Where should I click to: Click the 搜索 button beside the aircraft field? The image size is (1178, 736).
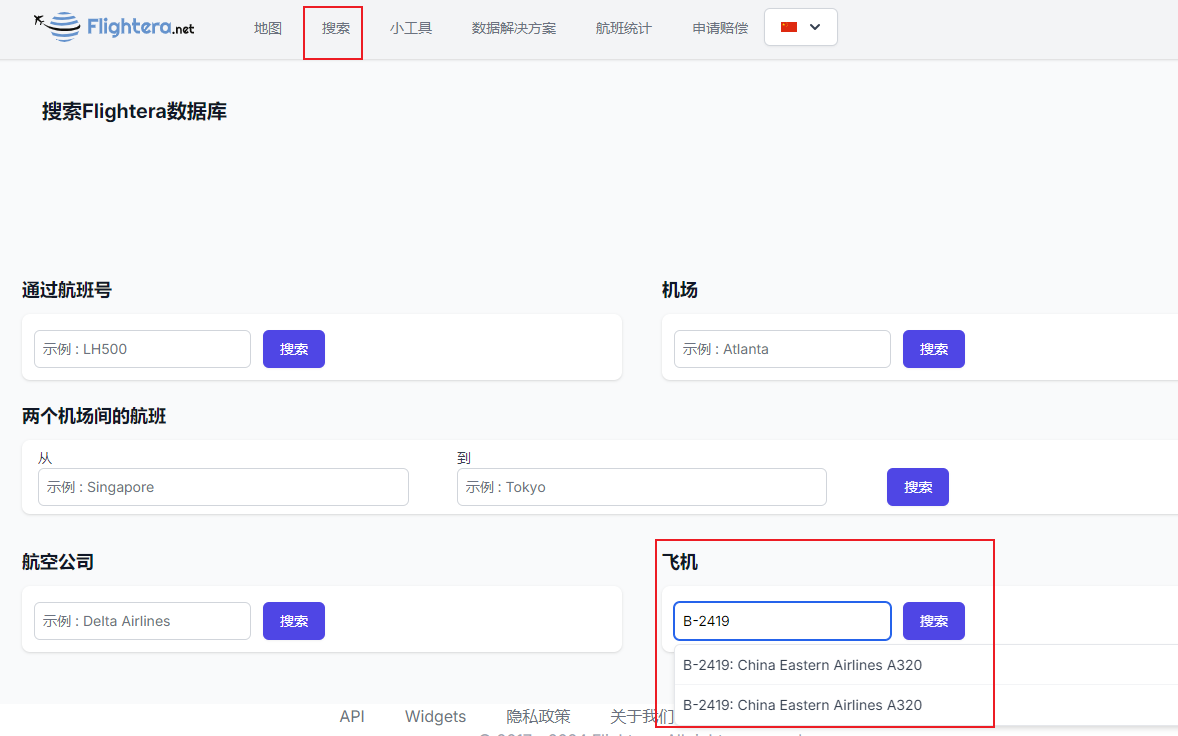[934, 621]
